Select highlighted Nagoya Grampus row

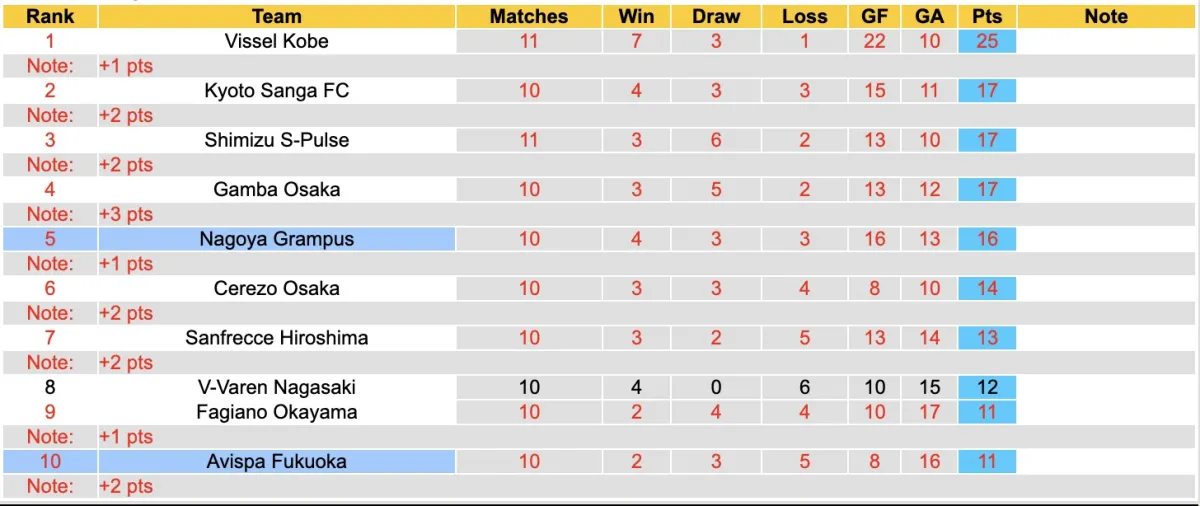(x=277, y=239)
